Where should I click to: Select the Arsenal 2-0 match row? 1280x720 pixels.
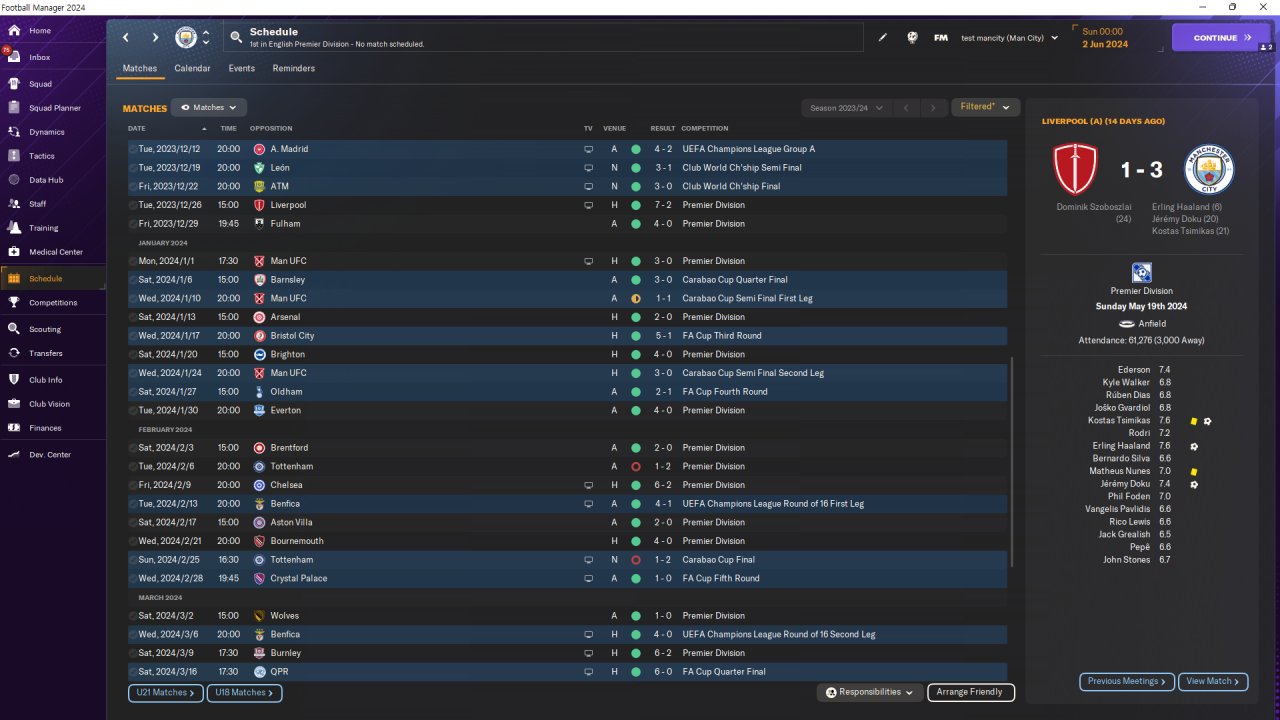click(x=567, y=317)
